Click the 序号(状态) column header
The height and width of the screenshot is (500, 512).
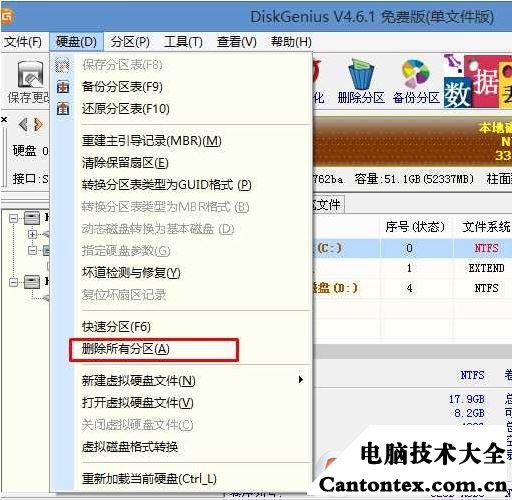click(x=415, y=227)
